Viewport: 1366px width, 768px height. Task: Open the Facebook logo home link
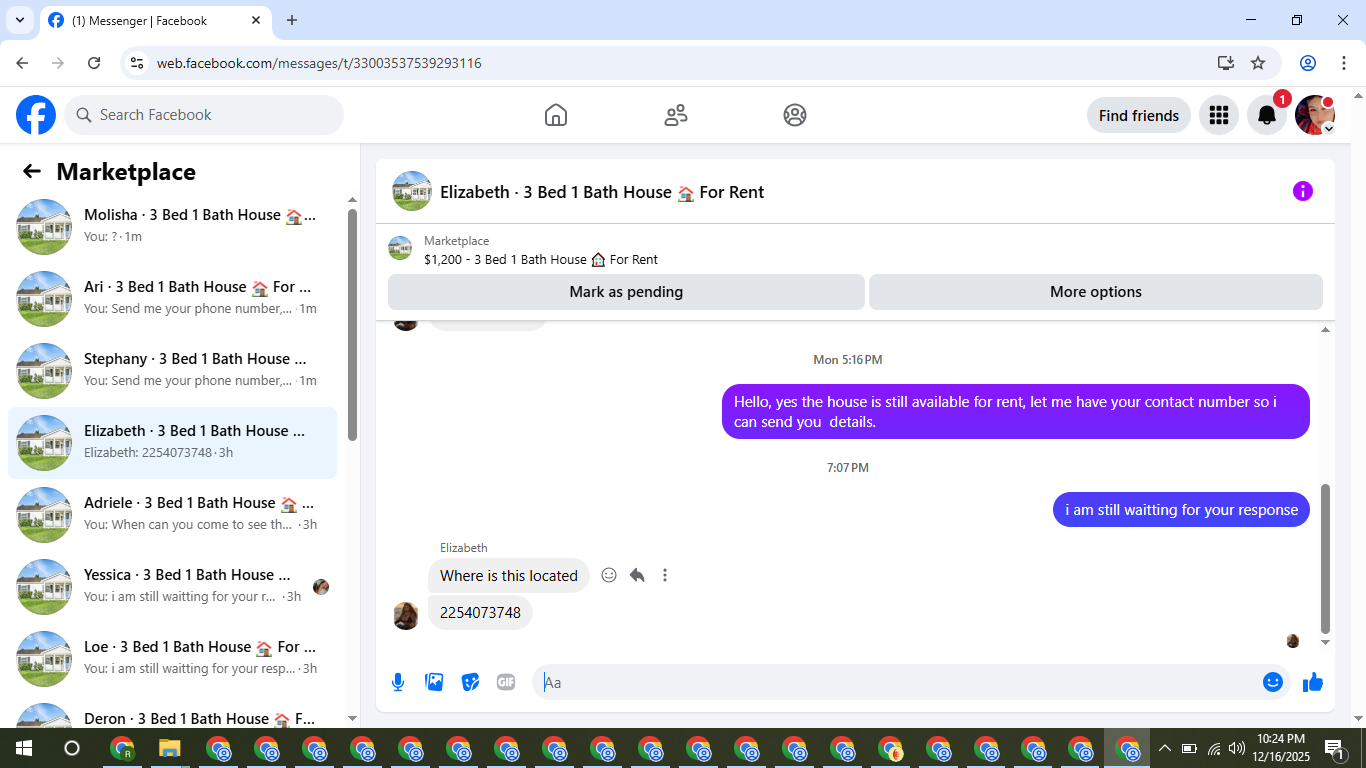[x=36, y=115]
